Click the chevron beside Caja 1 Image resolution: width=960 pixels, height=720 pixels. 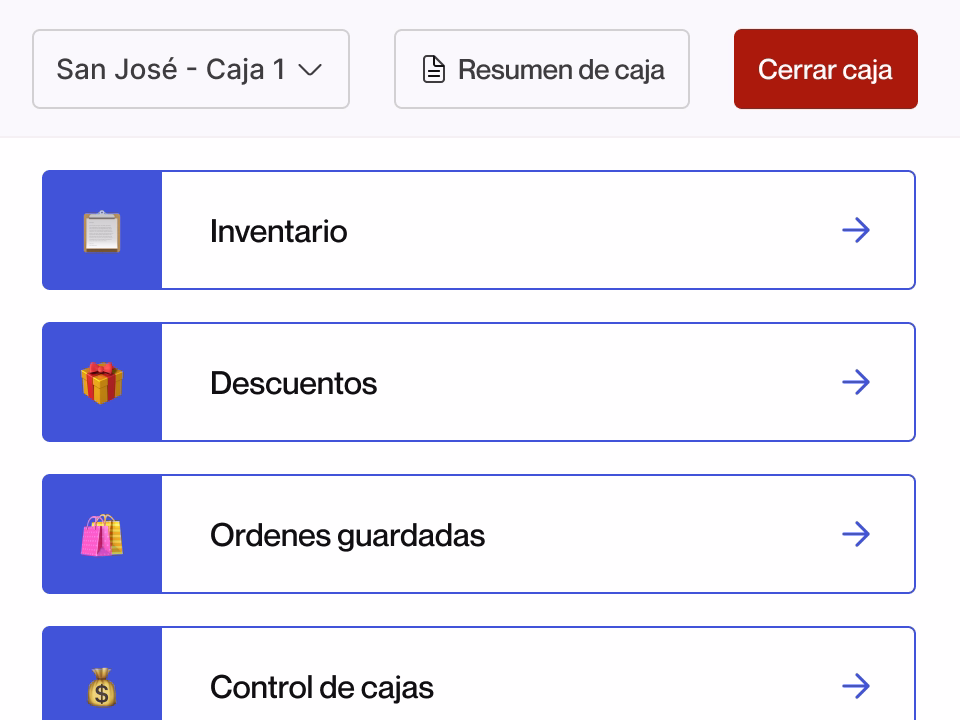(310, 70)
